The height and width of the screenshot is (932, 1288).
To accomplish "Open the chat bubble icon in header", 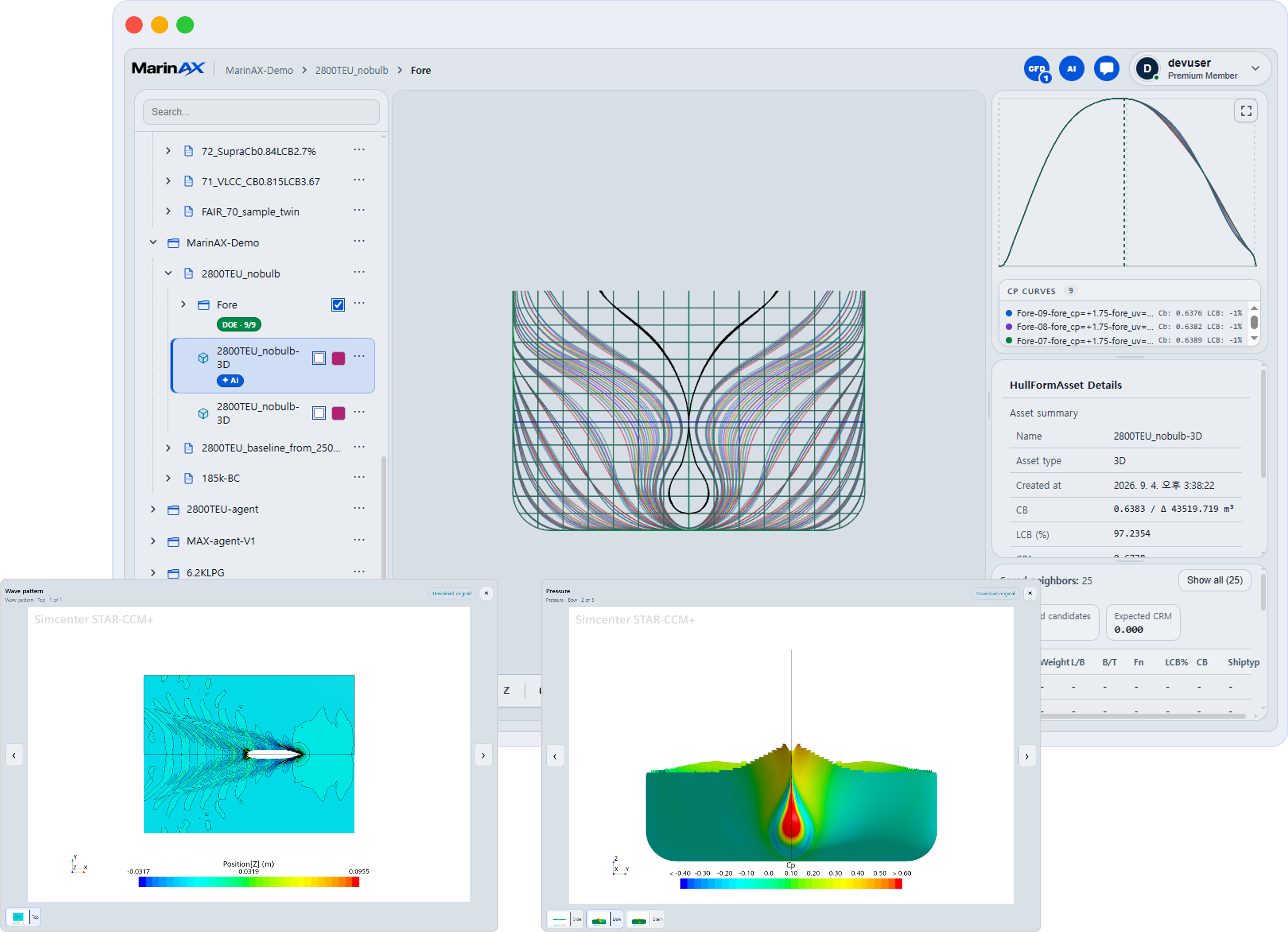I will (1106, 69).
